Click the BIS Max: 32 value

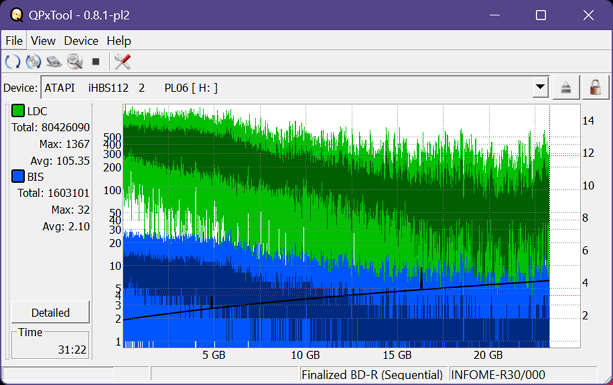tap(70, 210)
